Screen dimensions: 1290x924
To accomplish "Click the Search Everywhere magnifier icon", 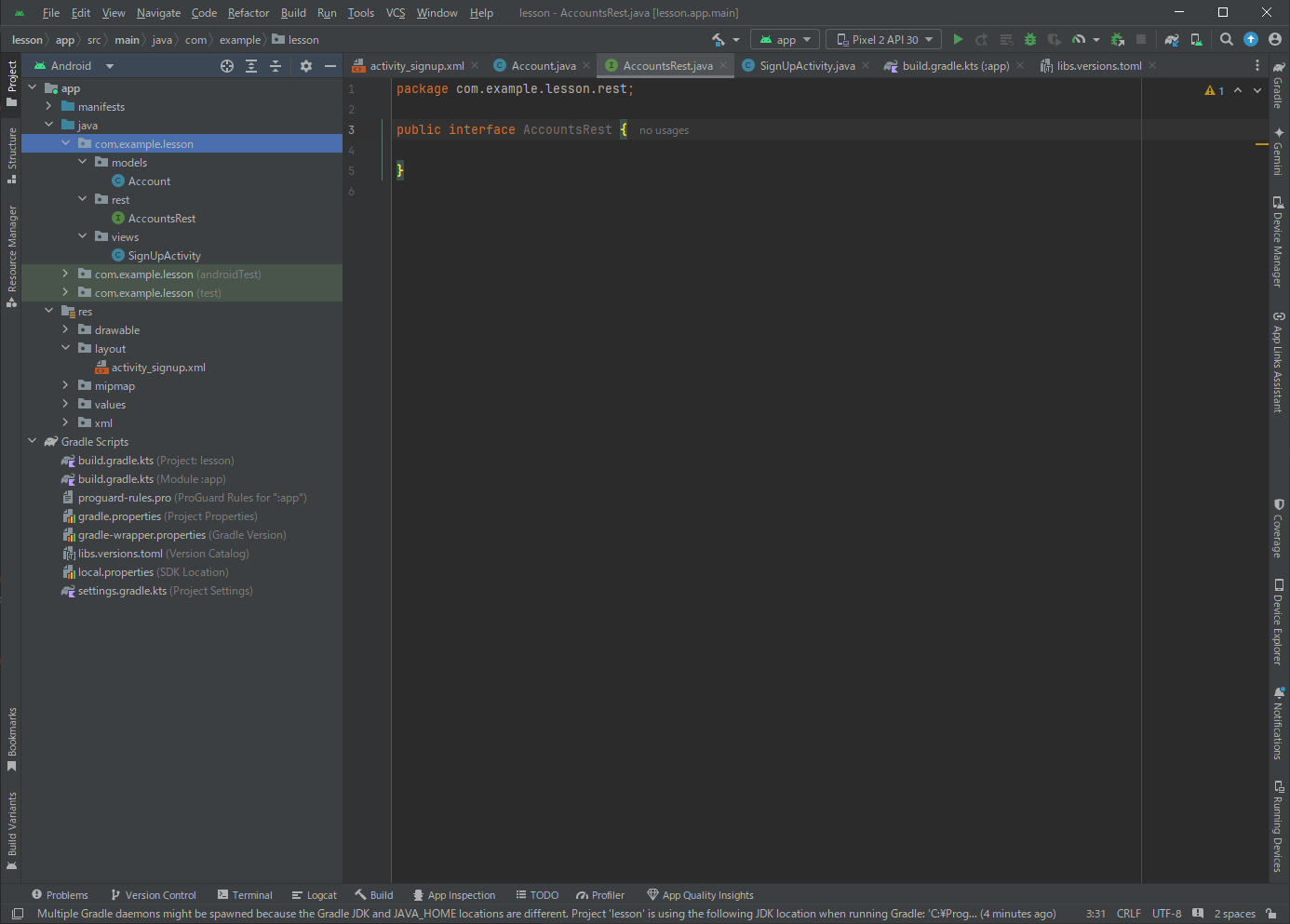I will click(x=1227, y=39).
